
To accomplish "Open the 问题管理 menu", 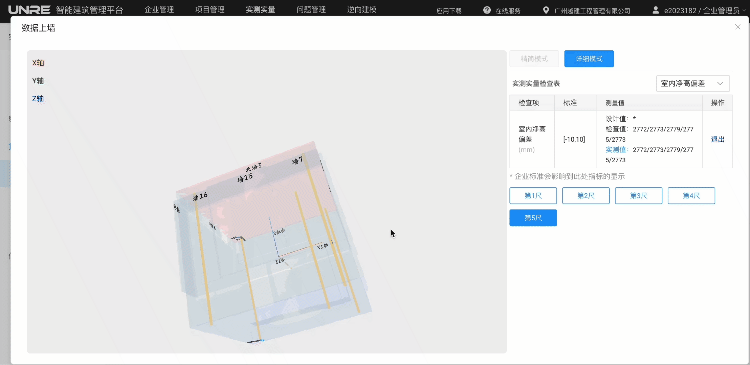I will click(311, 10).
